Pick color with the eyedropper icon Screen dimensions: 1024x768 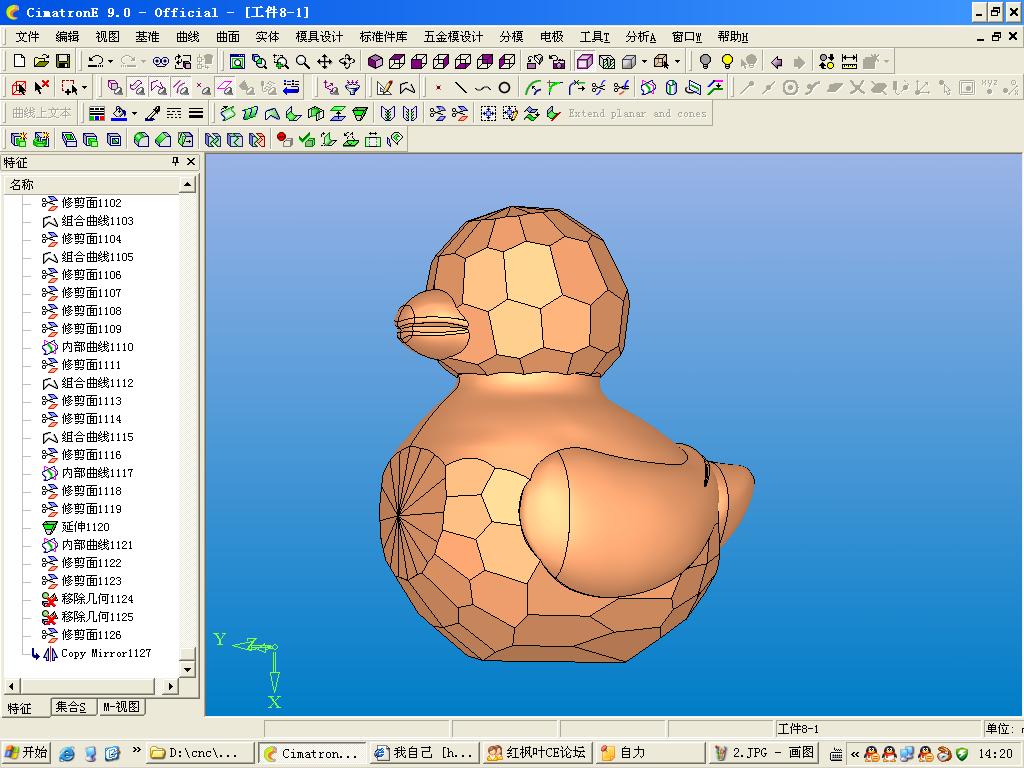tap(152, 114)
